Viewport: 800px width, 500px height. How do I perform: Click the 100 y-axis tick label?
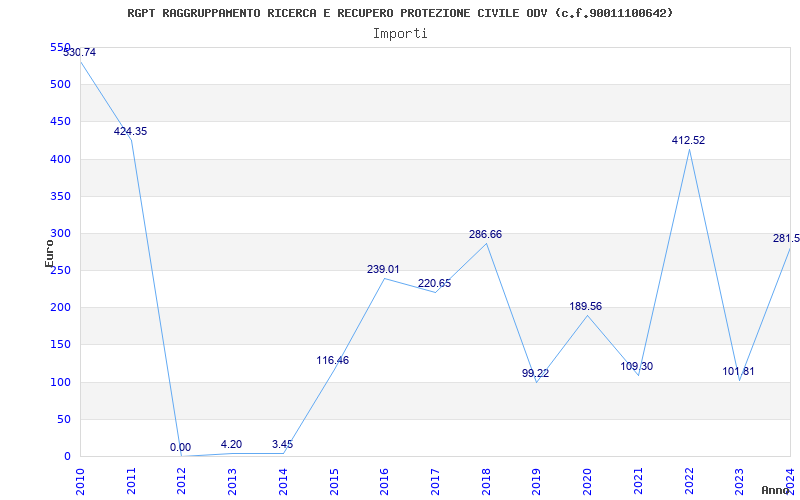click(x=60, y=382)
